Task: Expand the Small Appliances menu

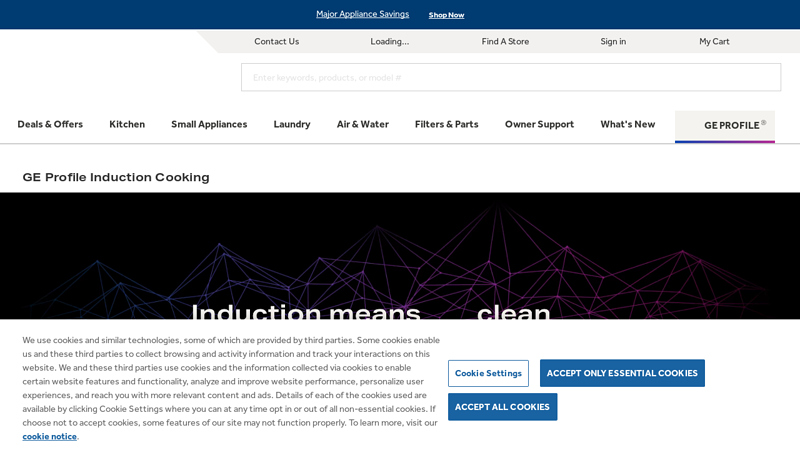Action: [x=209, y=124]
